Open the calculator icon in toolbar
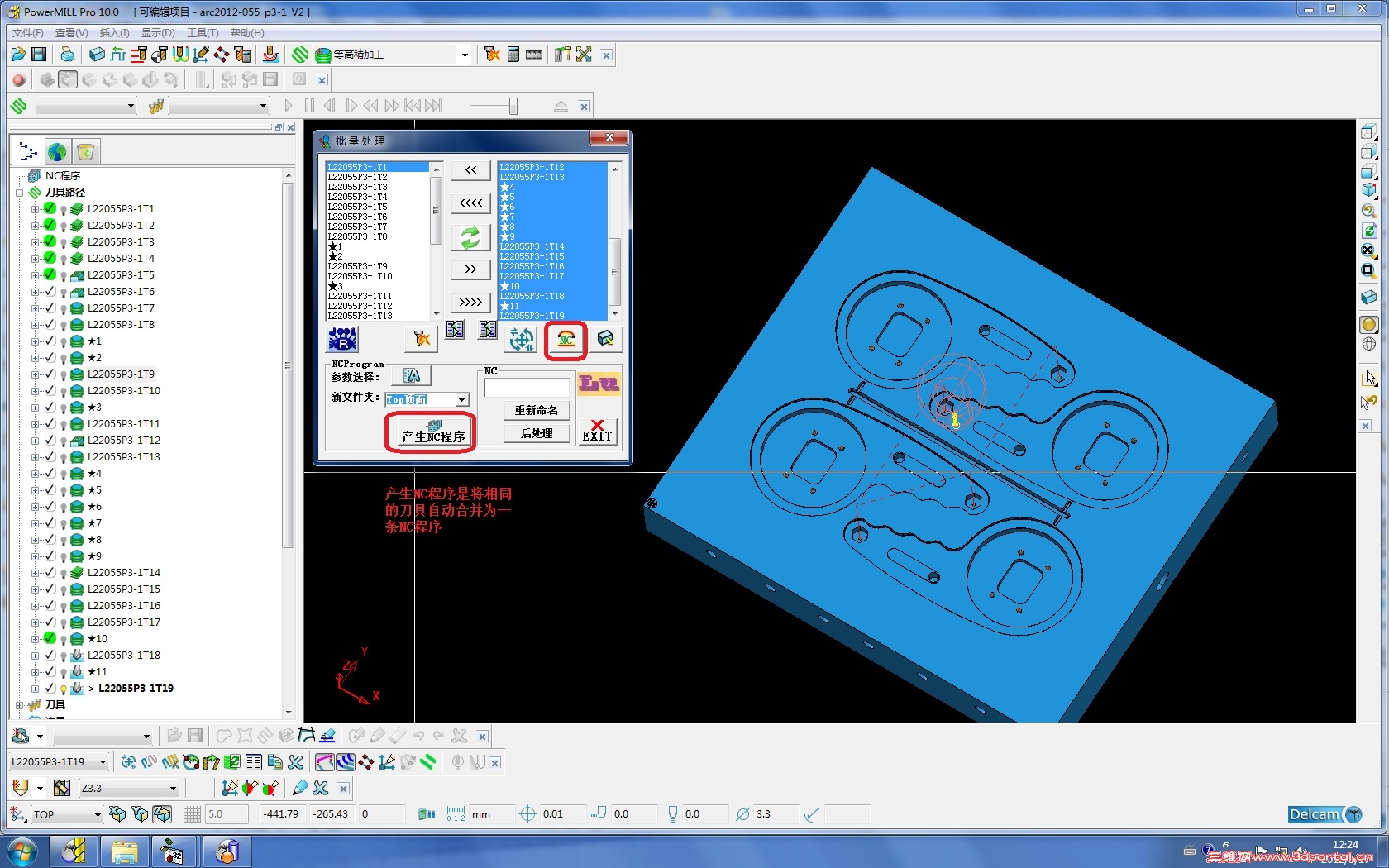Screen dimensions: 1389x868 coord(513,55)
